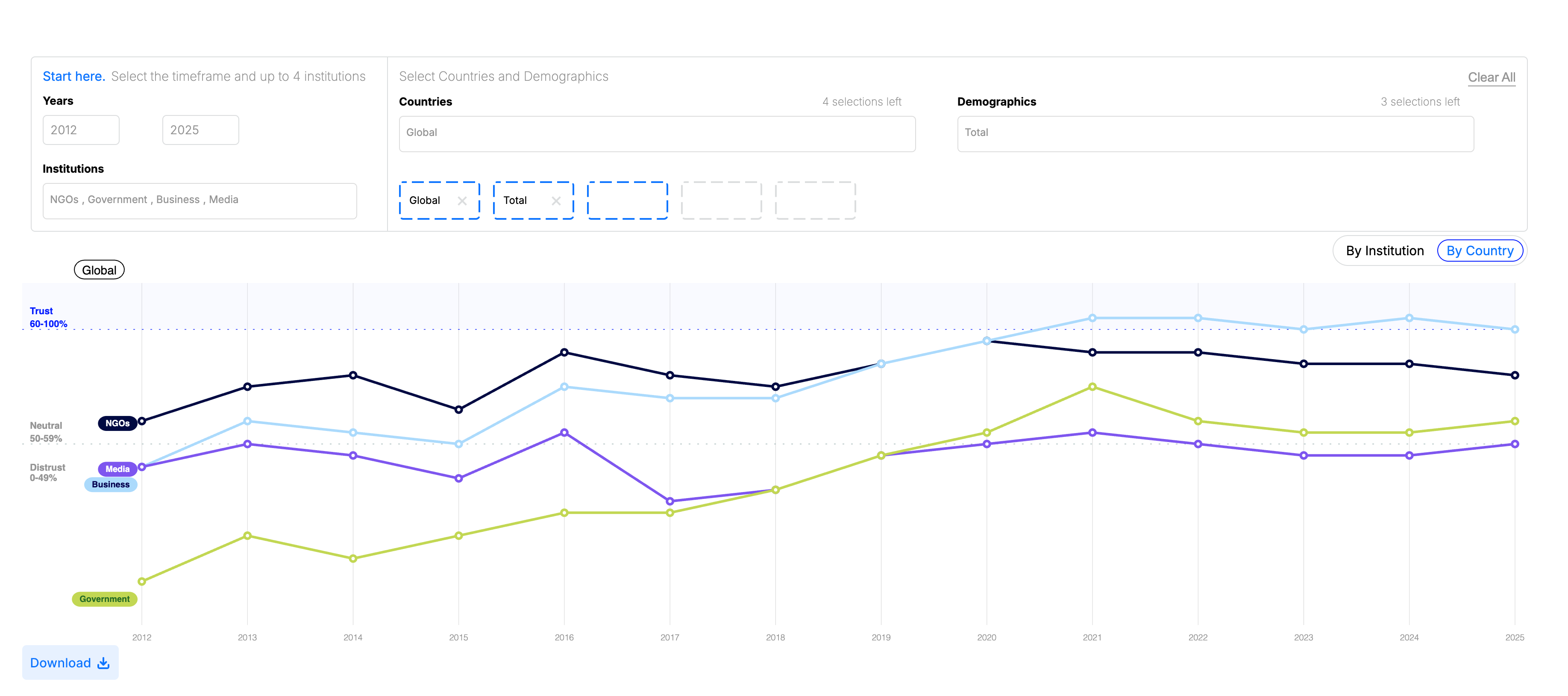Screen dimensions: 1568x696
Task: Open the end year 2025 dropdown
Action: point(200,130)
